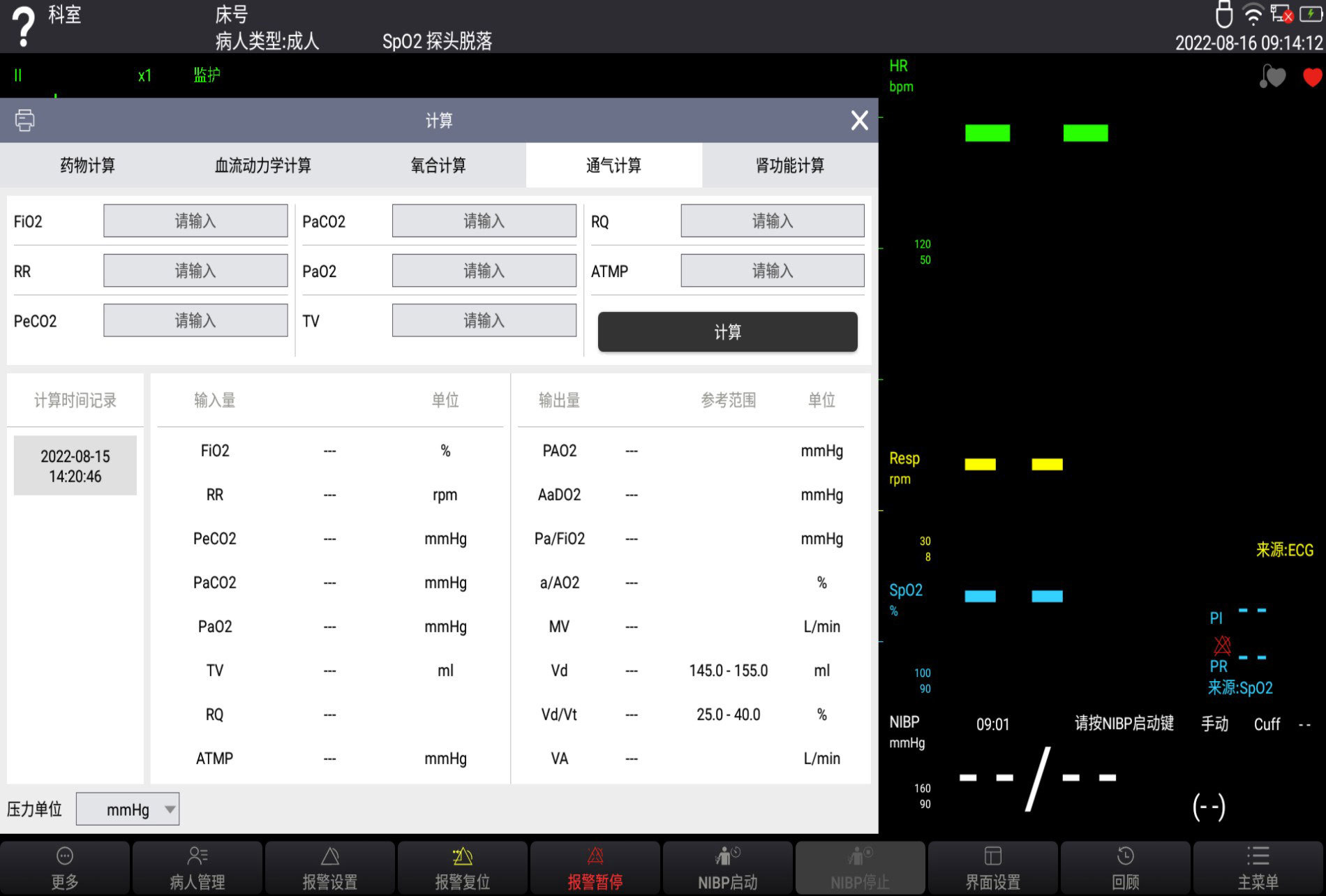Open 报警设置 alarm settings

point(330,867)
